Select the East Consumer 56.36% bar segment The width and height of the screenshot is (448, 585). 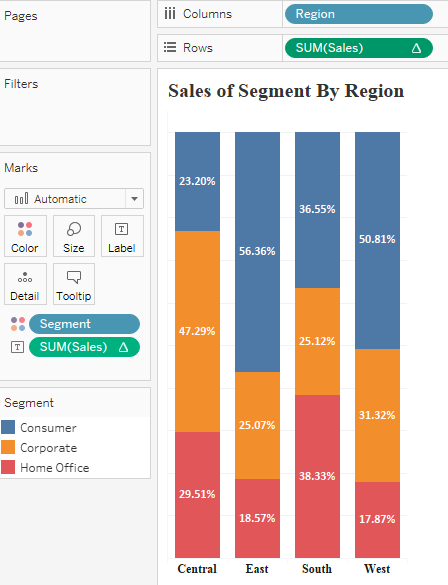257,252
